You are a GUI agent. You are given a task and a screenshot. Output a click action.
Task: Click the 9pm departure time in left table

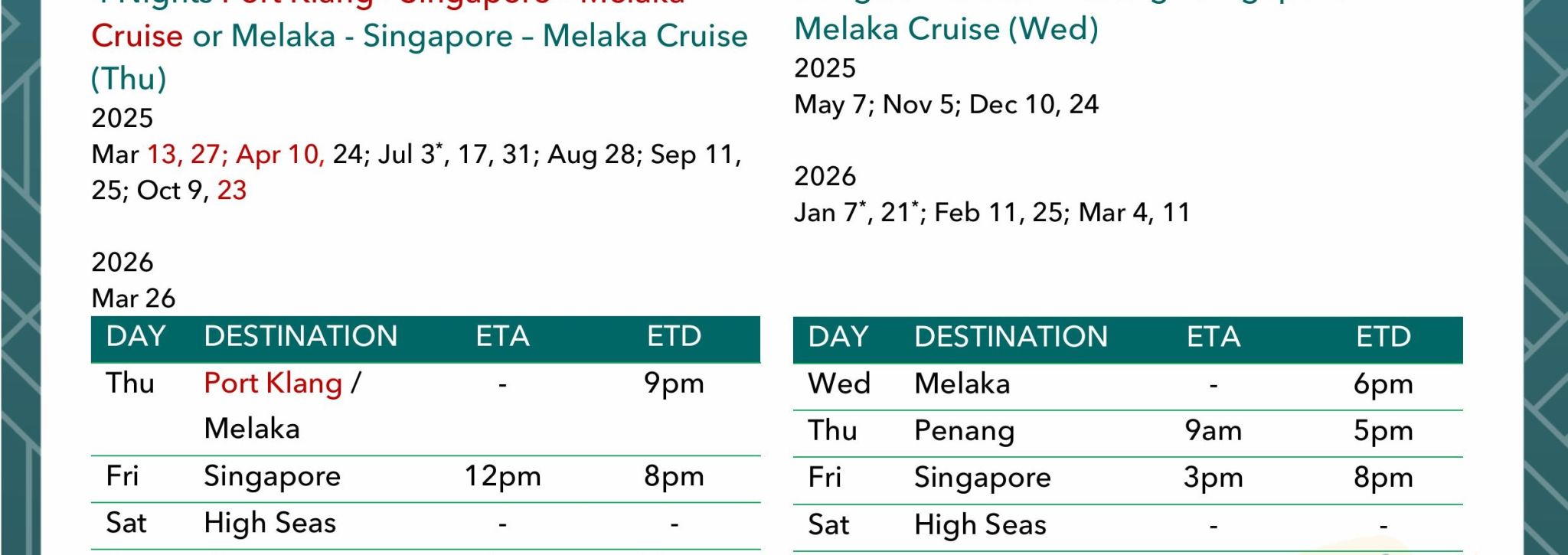674,383
